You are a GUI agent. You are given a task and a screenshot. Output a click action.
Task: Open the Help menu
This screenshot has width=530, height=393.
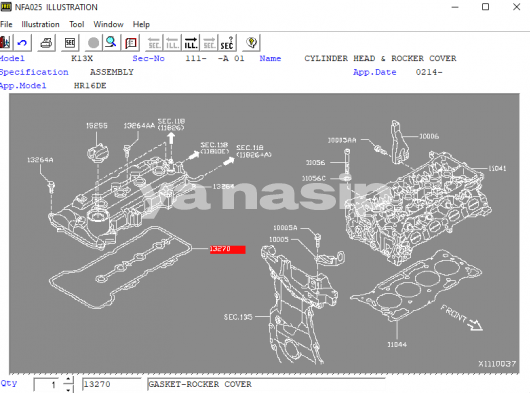pos(141,24)
